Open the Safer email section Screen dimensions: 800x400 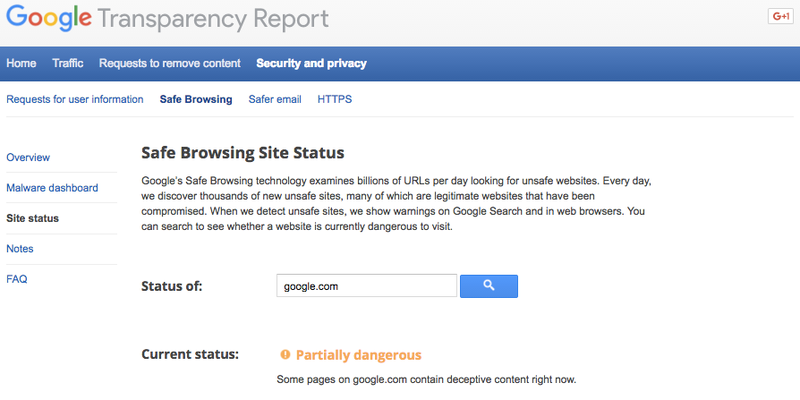(x=275, y=99)
